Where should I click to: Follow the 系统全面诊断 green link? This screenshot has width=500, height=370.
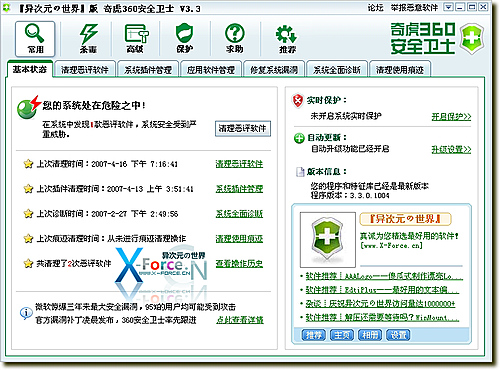coord(239,214)
